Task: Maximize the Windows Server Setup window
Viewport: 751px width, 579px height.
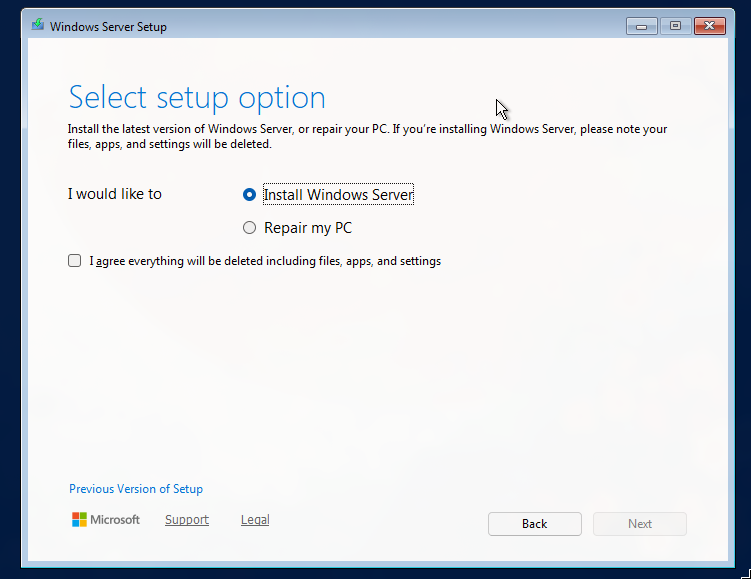Action: (675, 26)
